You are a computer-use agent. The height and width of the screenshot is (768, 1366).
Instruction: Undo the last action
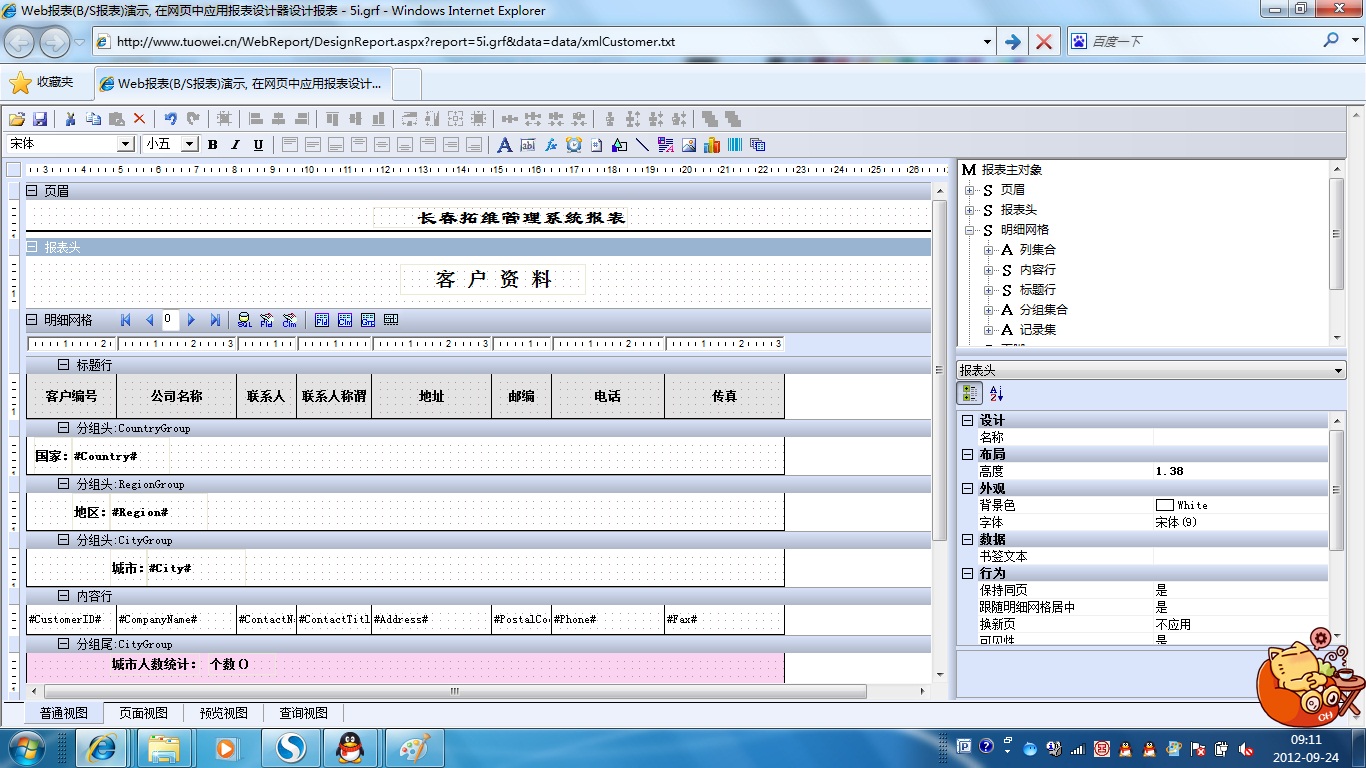(x=170, y=118)
